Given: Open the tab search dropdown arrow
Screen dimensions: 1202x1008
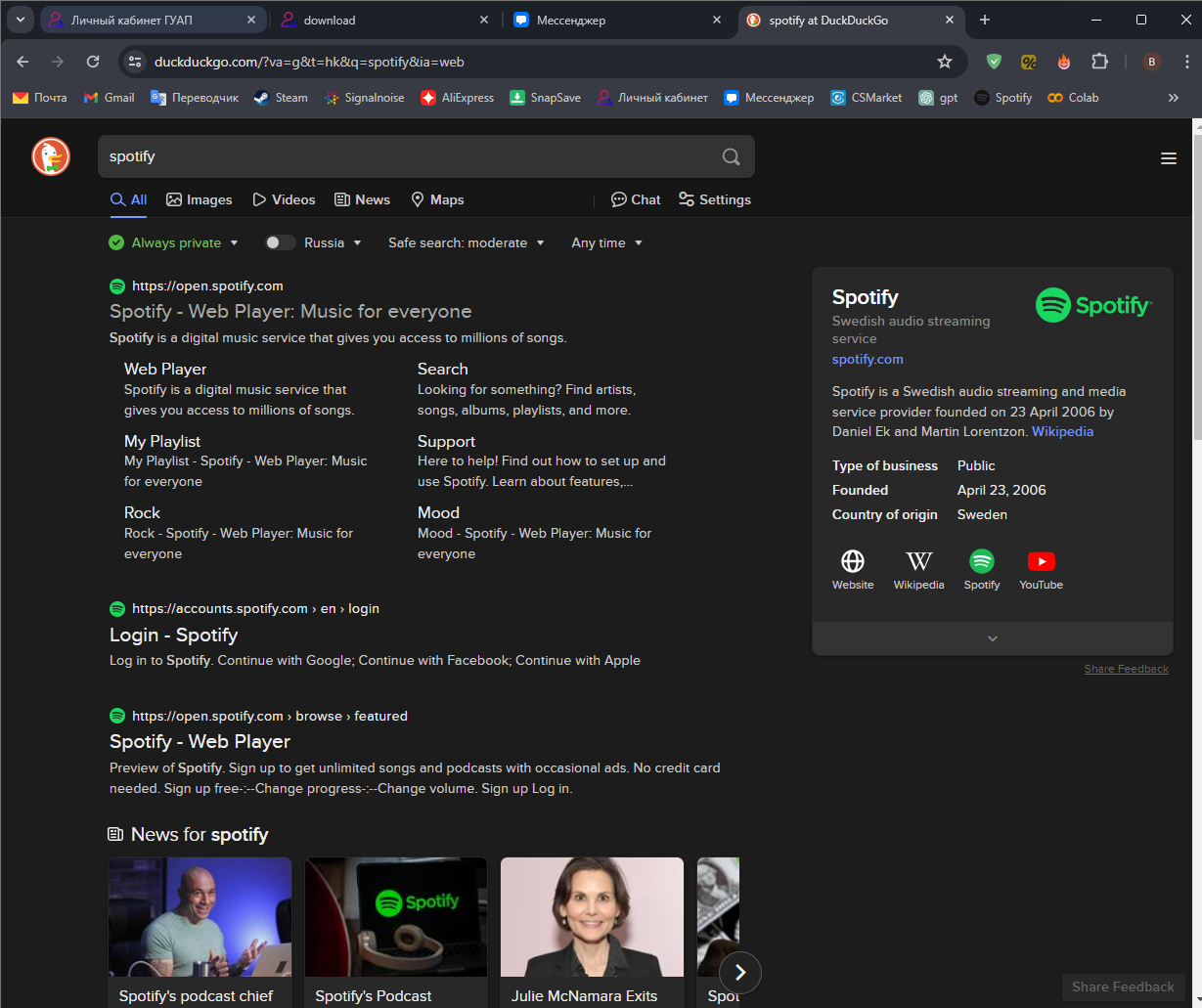Looking at the screenshot, I should pyautogui.click(x=21, y=20).
